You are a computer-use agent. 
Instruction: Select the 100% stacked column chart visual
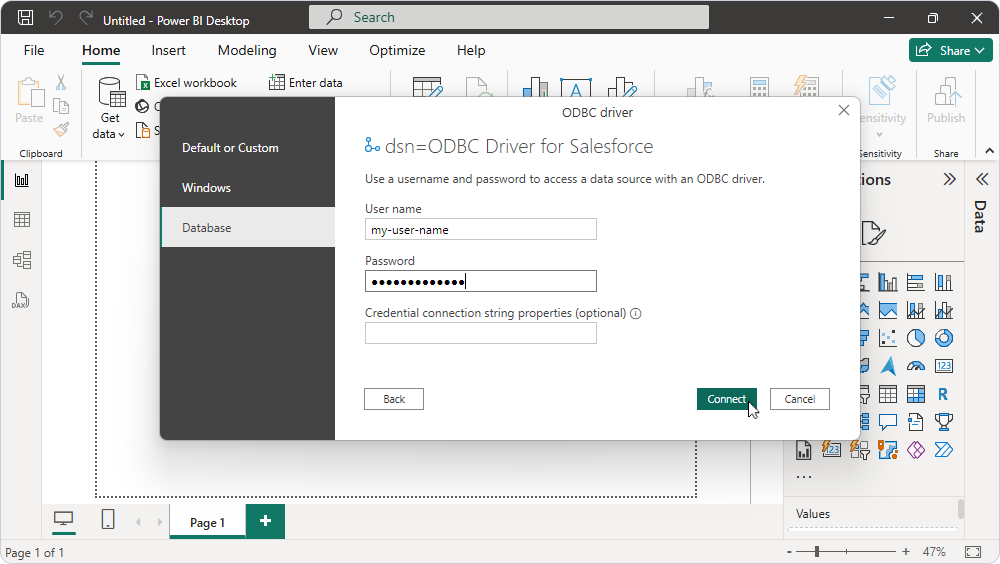944,282
